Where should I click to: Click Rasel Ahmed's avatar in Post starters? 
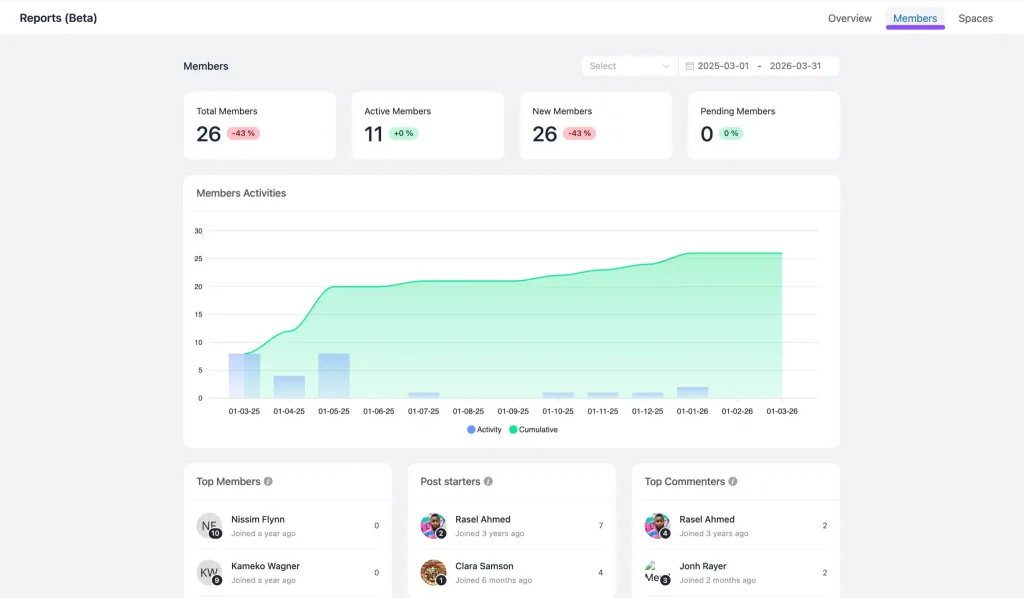coord(433,526)
